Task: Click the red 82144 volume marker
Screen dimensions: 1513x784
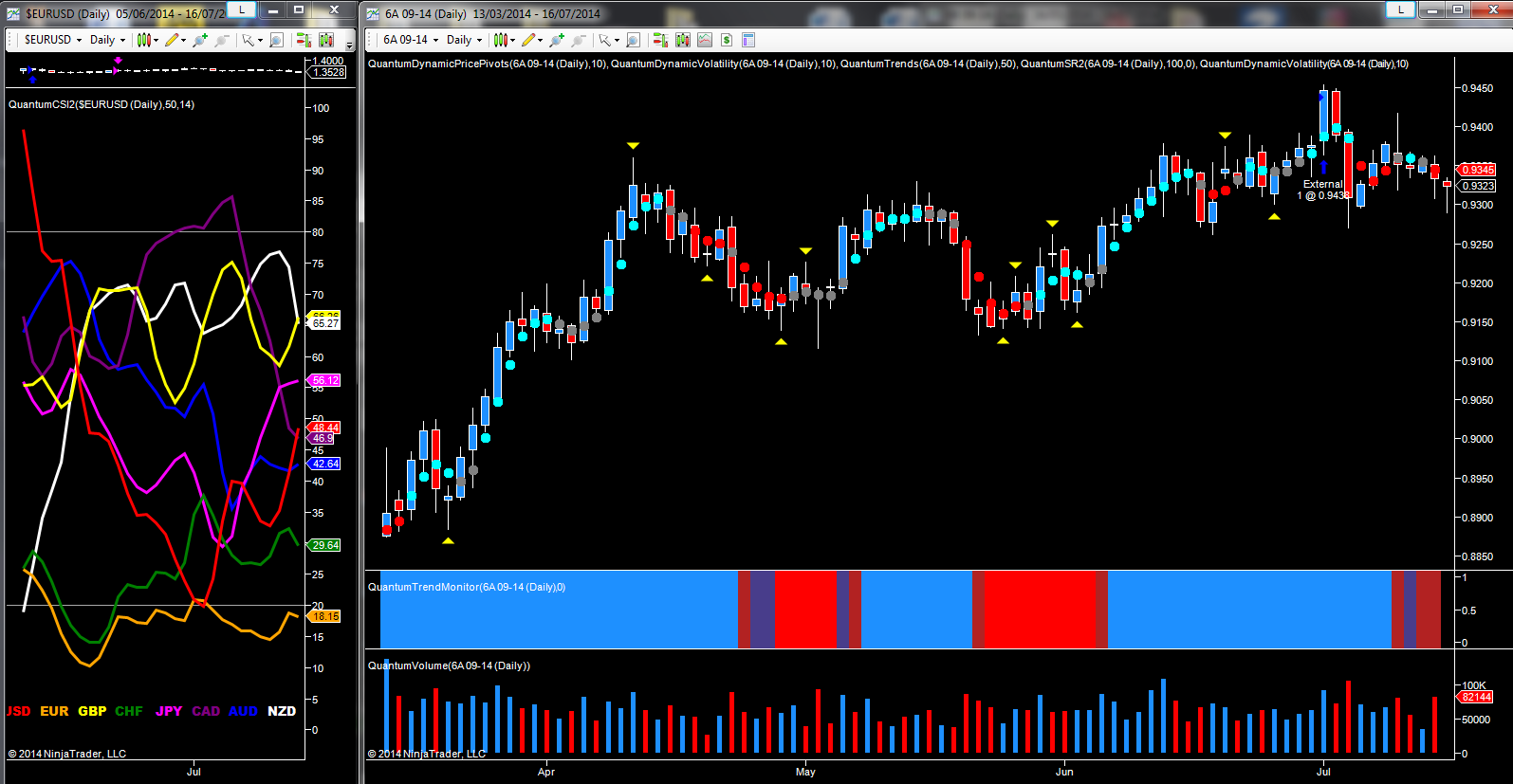Action: point(1475,697)
